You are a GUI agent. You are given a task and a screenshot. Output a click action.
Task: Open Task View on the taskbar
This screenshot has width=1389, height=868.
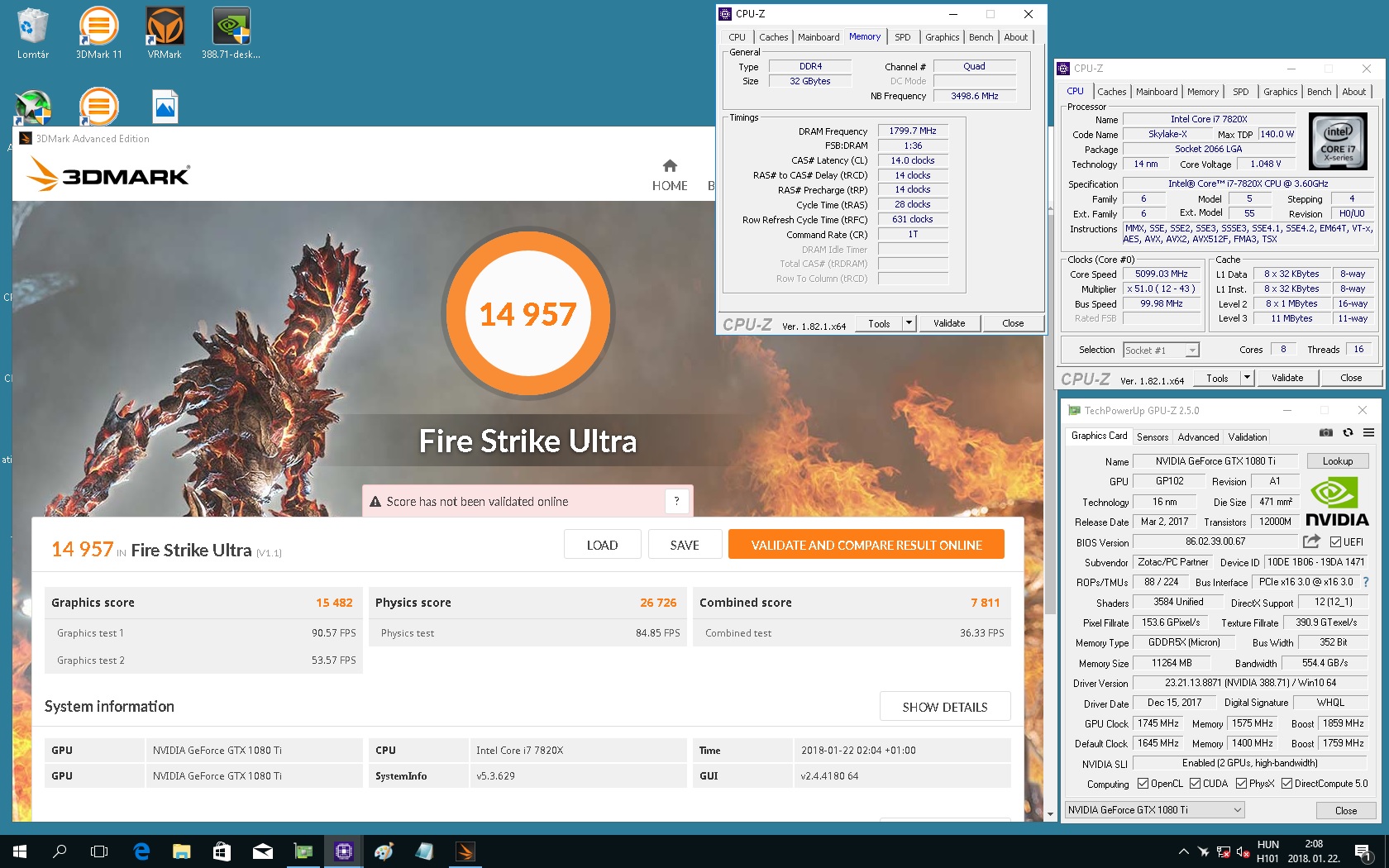pyautogui.click(x=99, y=851)
